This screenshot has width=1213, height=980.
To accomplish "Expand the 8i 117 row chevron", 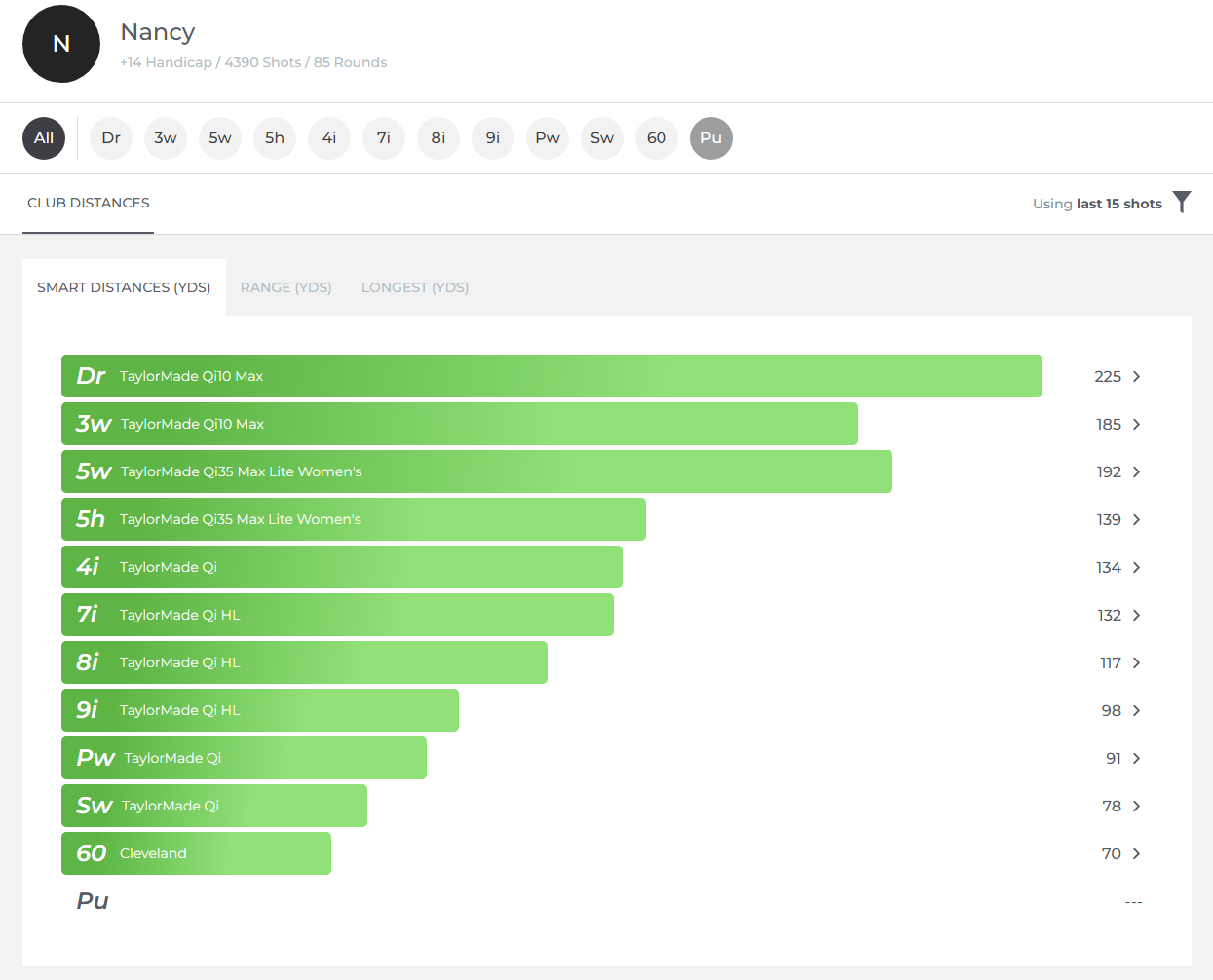I will tap(1136, 662).
